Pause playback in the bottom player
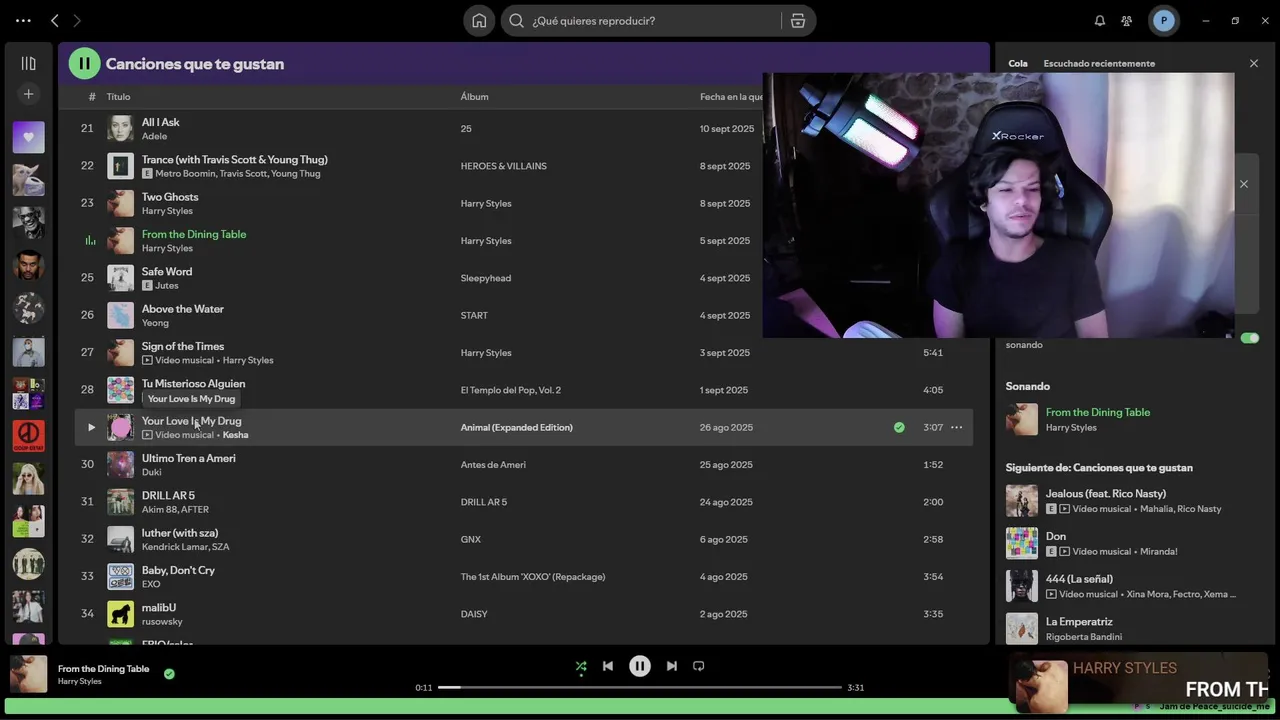Image resolution: width=1280 pixels, height=720 pixels. pyautogui.click(x=640, y=666)
